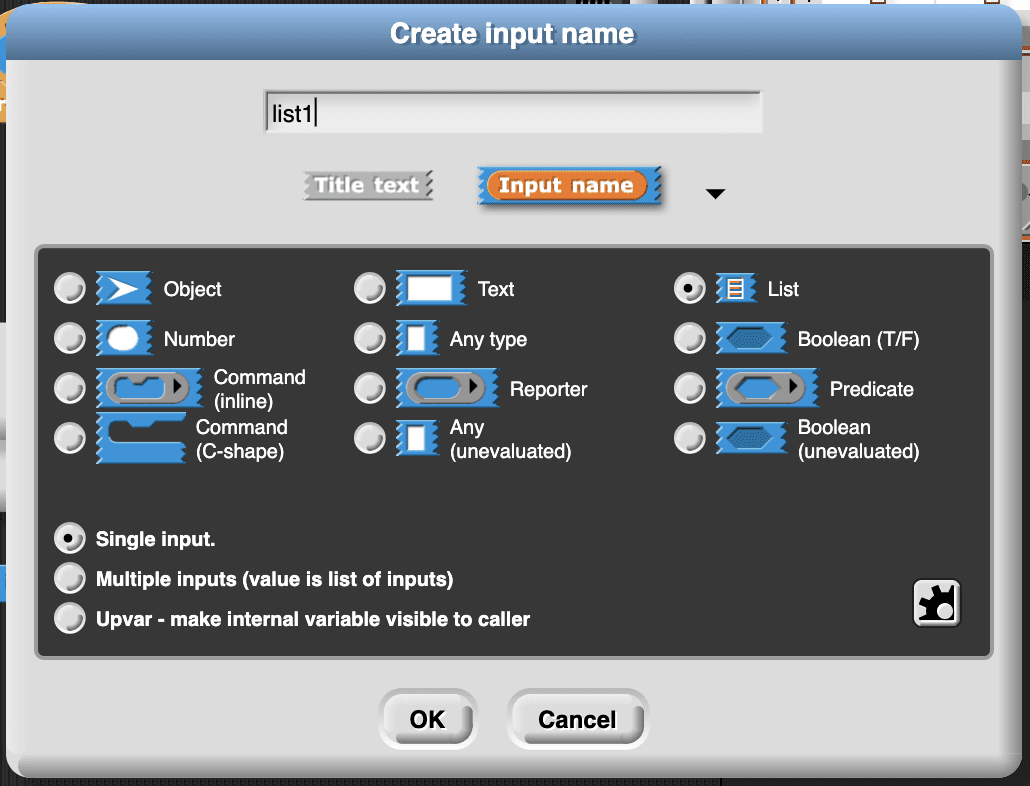The height and width of the screenshot is (786, 1030).
Task: Click the Boolean (T/F) hexagon icon
Action: (x=750, y=339)
